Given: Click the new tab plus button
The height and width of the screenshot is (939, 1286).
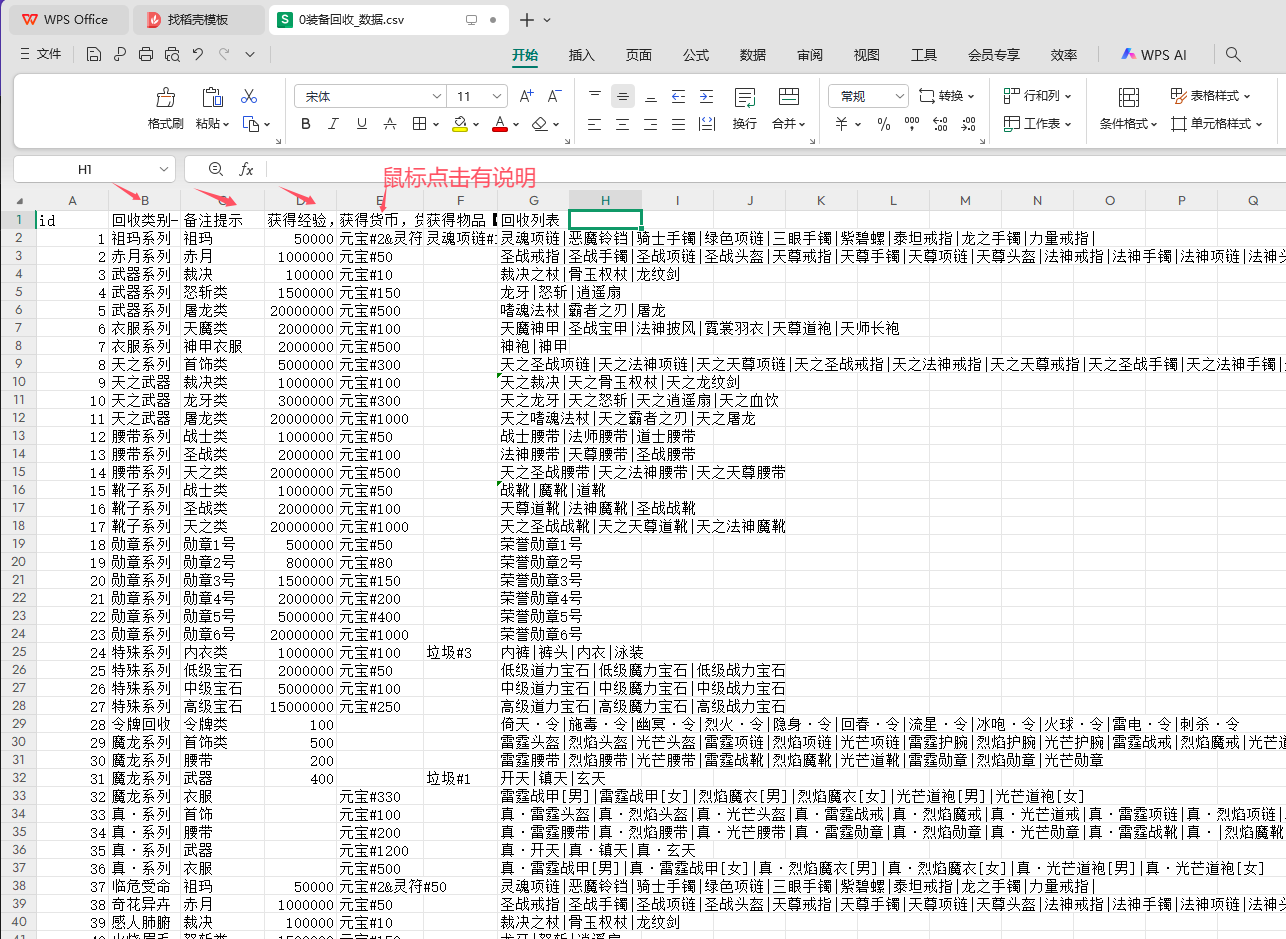Looking at the screenshot, I should click(x=527, y=19).
